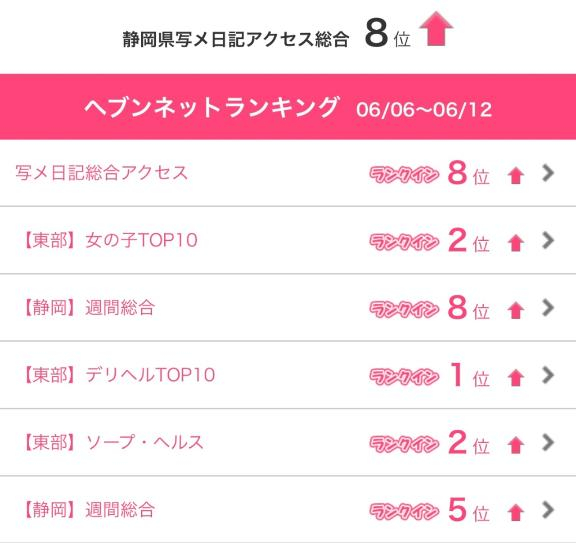The height and width of the screenshot is (543, 576).
Task: Click the large pink up arrow beside 静岡県 ranking
Action: 436,29
